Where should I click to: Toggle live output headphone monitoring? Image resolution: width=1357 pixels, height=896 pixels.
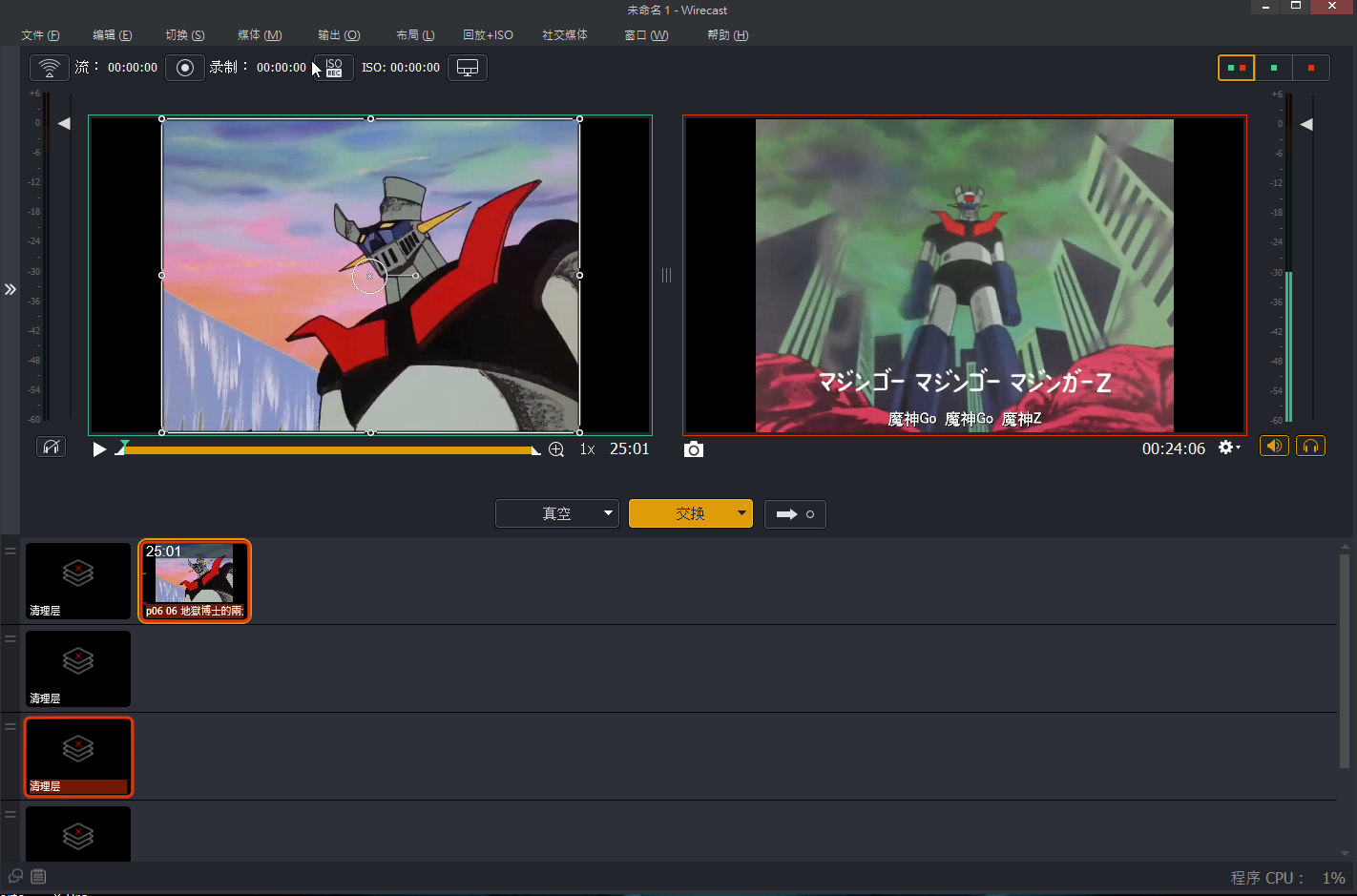(1311, 446)
